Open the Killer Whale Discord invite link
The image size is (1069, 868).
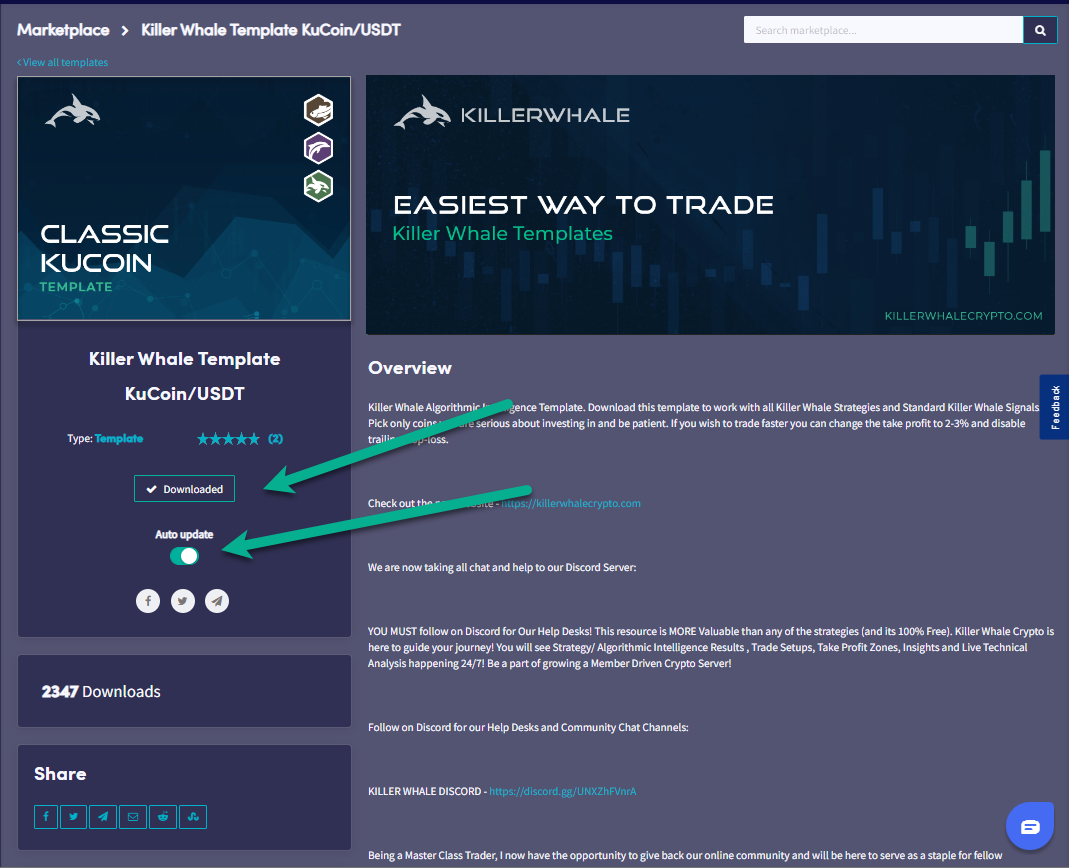pyautogui.click(x=563, y=791)
